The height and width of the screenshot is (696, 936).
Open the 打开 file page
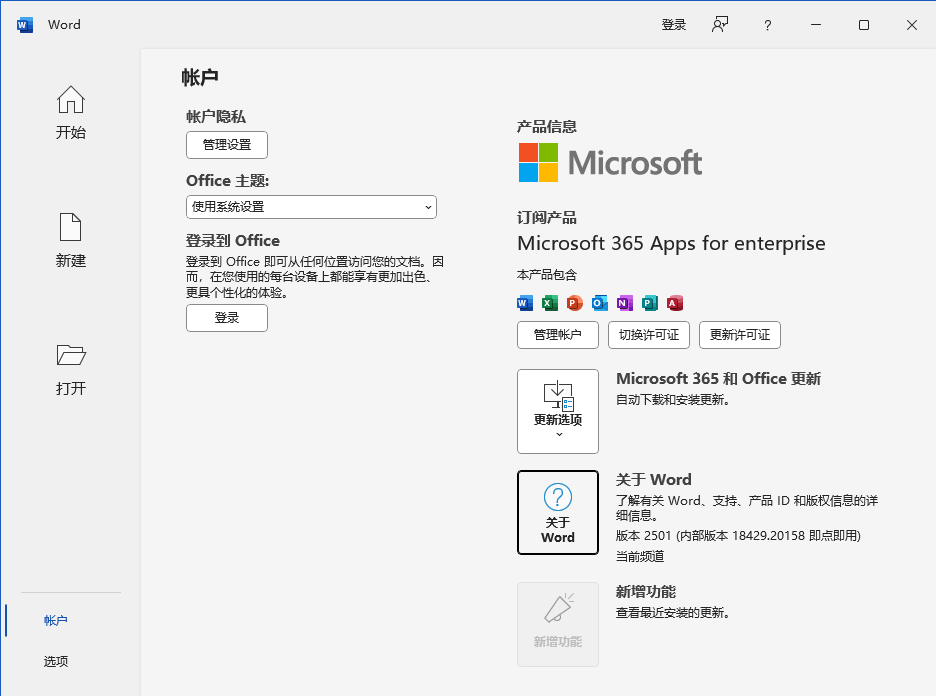(x=70, y=369)
